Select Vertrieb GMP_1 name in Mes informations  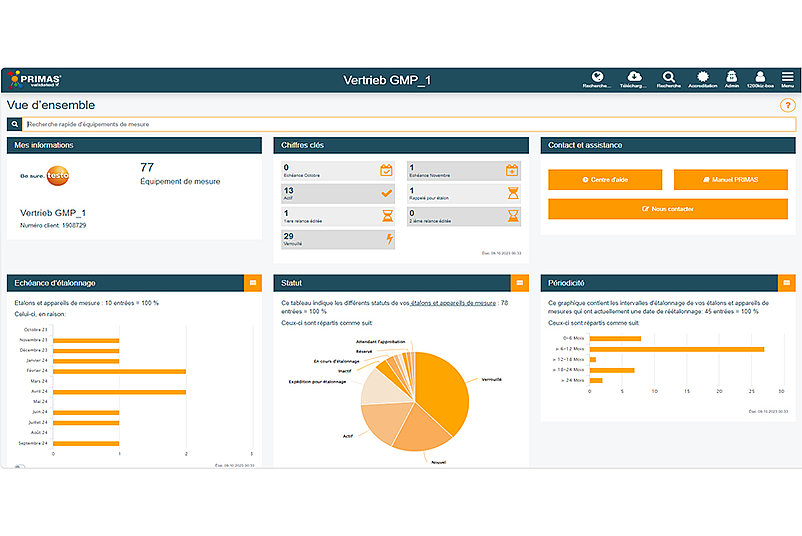point(53,213)
